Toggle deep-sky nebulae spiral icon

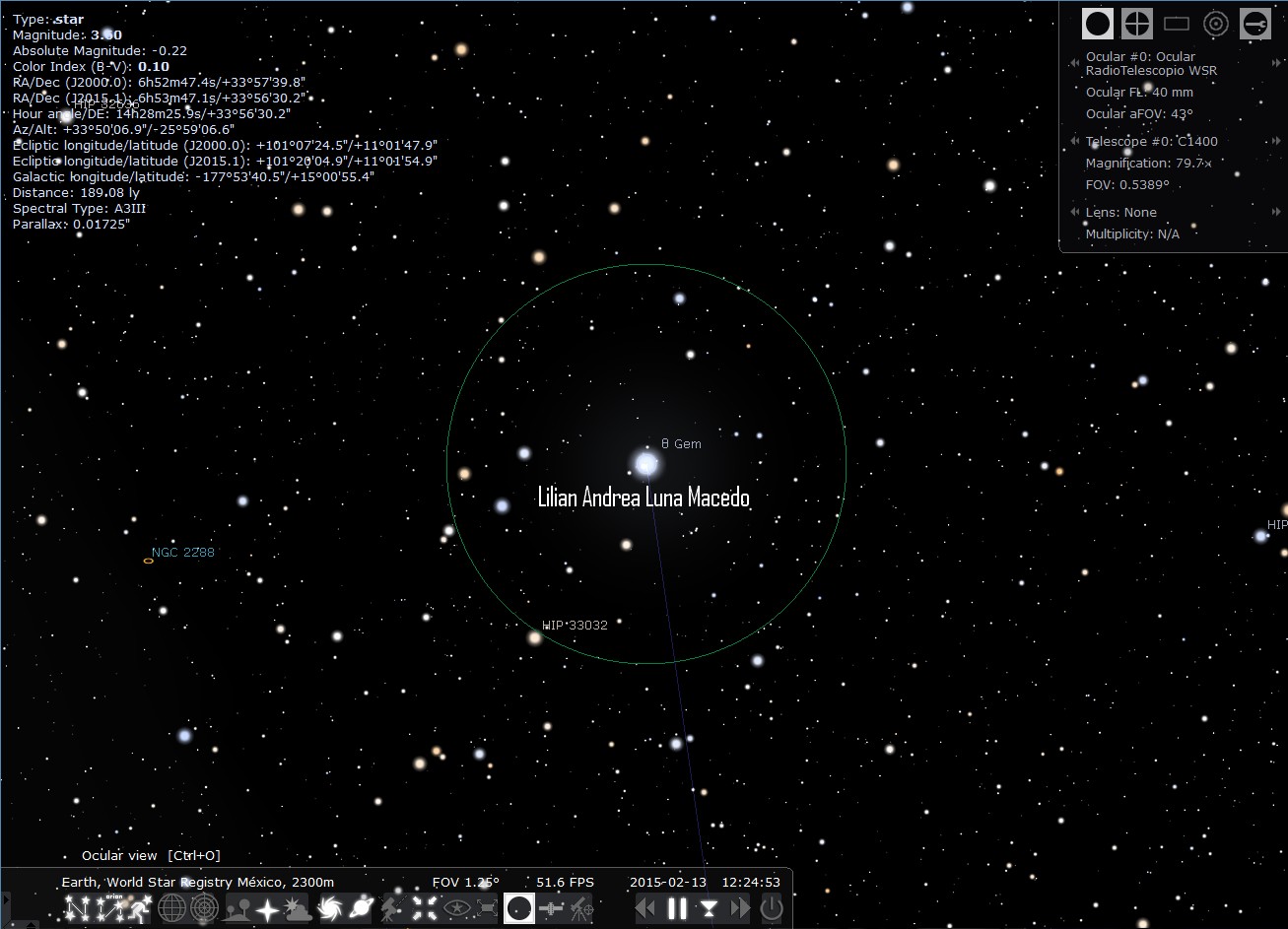click(331, 908)
